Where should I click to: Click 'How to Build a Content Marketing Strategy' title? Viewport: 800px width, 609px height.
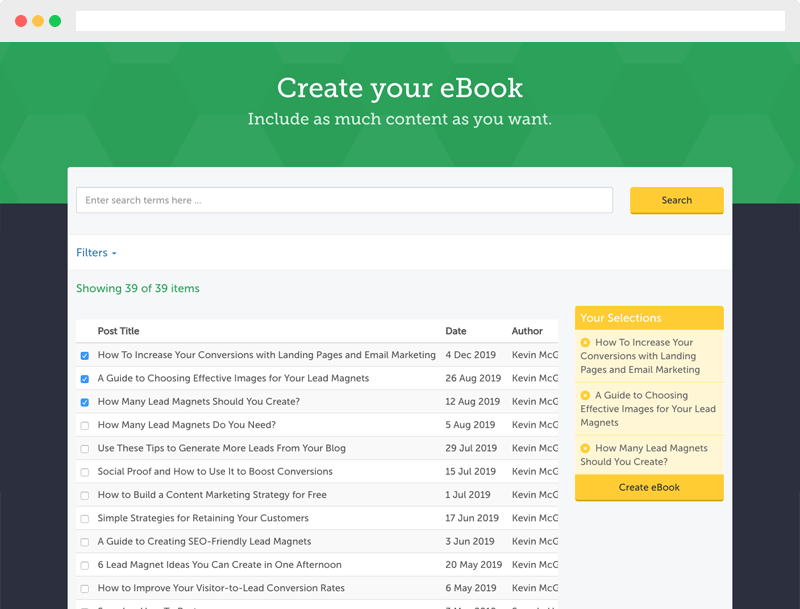(212, 495)
